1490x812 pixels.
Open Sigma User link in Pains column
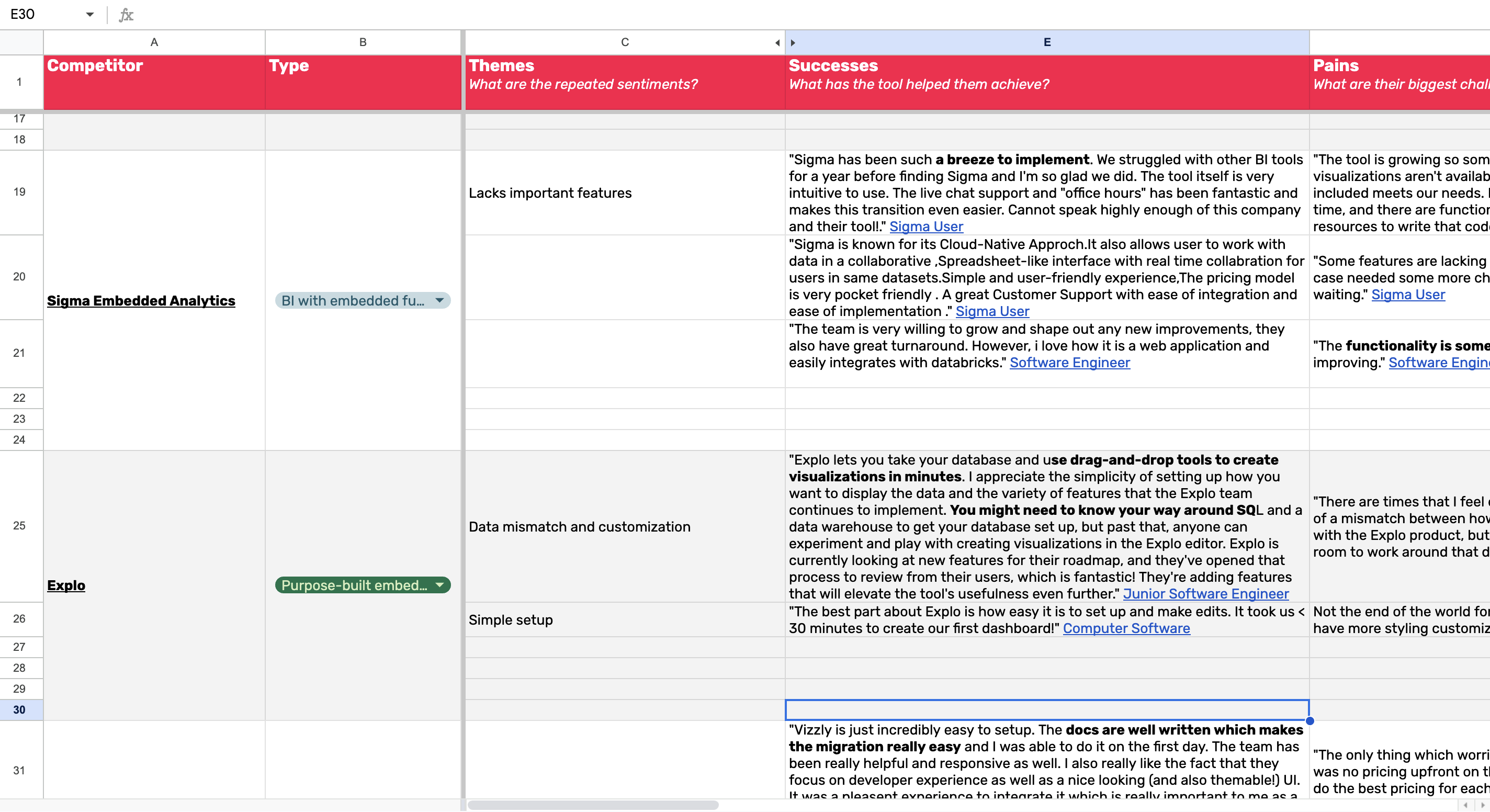pyautogui.click(x=1408, y=295)
